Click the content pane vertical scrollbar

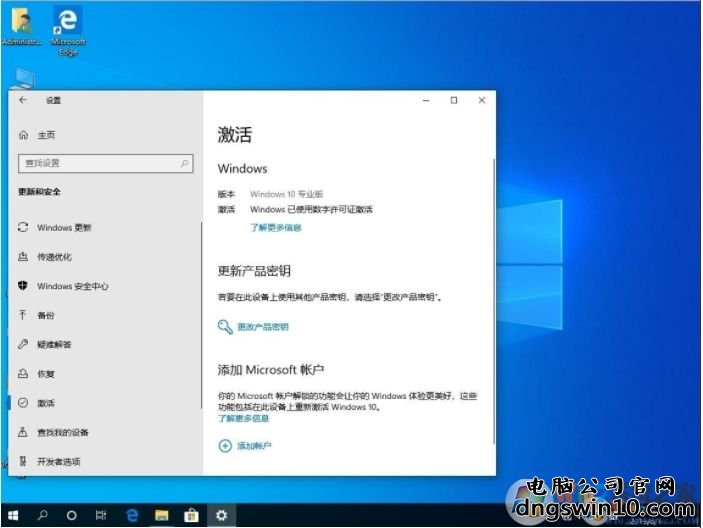494,301
